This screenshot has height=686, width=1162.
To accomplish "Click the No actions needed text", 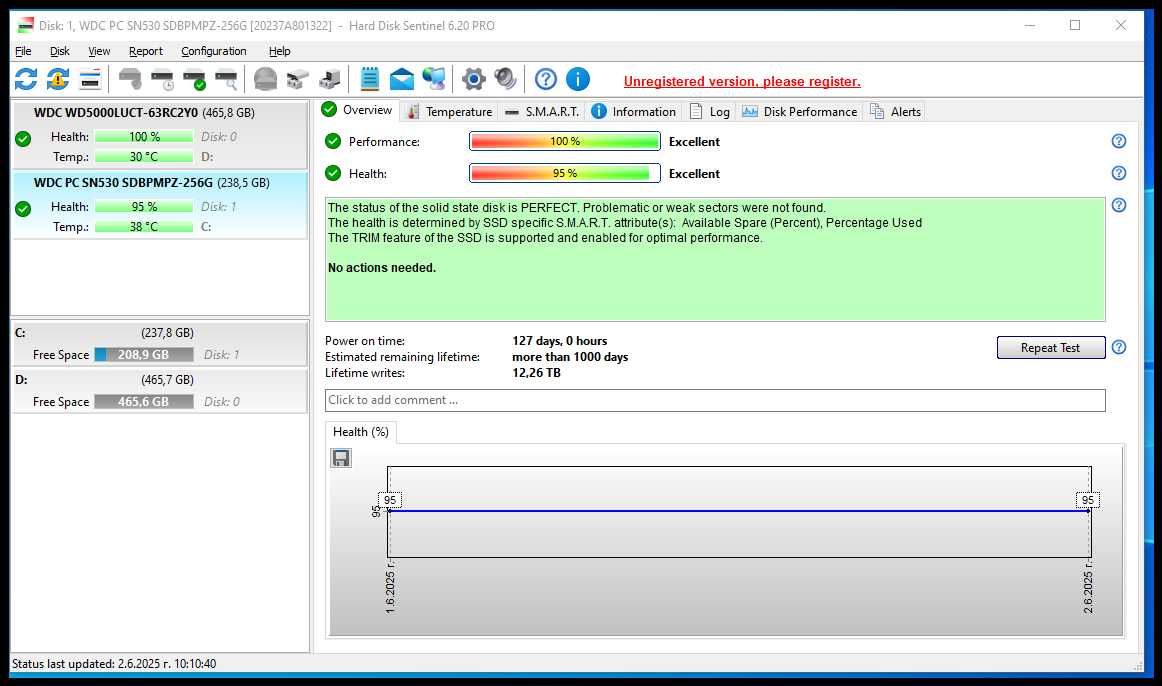I will [x=382, y=267].
